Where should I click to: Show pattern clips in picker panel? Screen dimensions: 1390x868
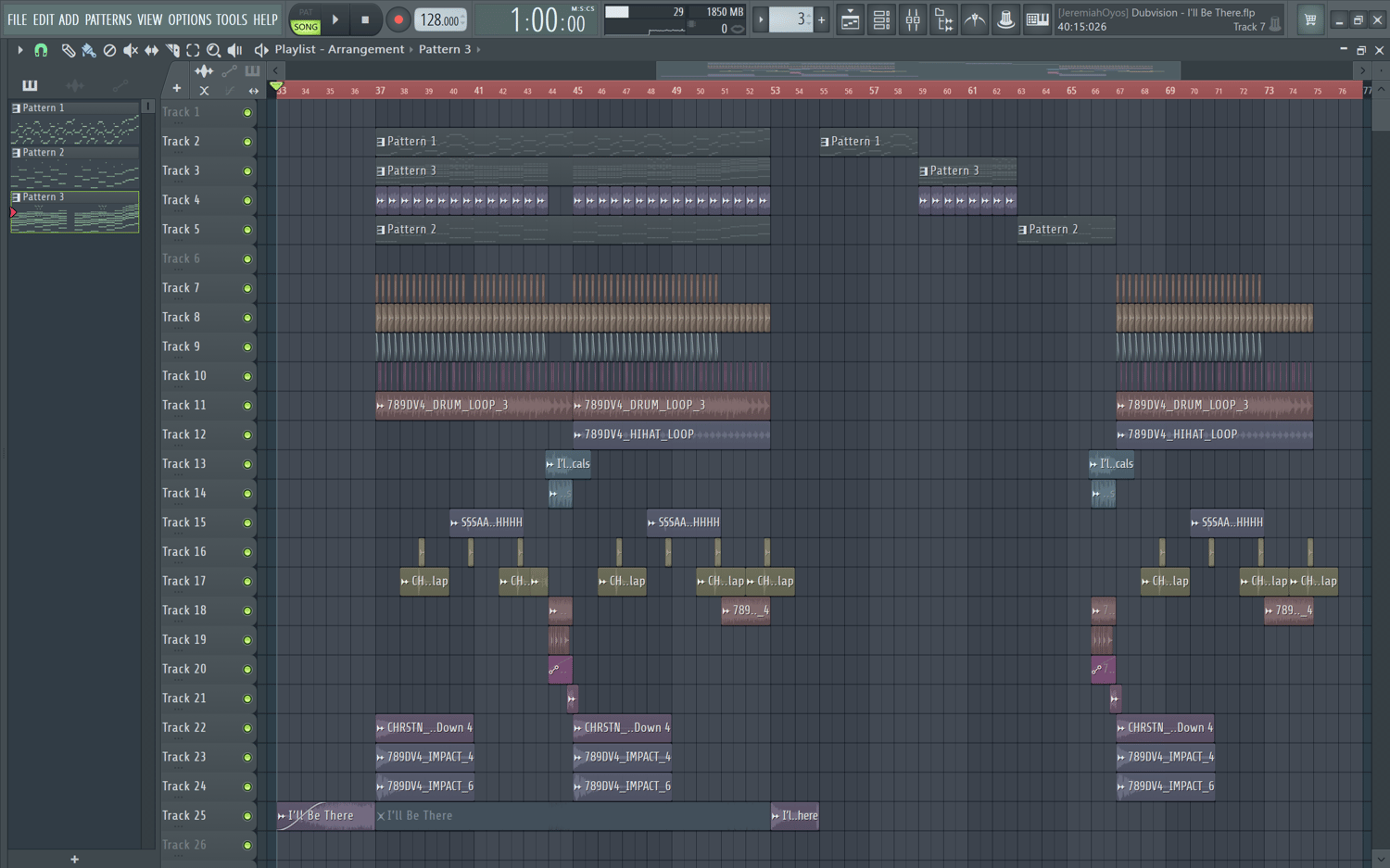[x=30, y=85]
